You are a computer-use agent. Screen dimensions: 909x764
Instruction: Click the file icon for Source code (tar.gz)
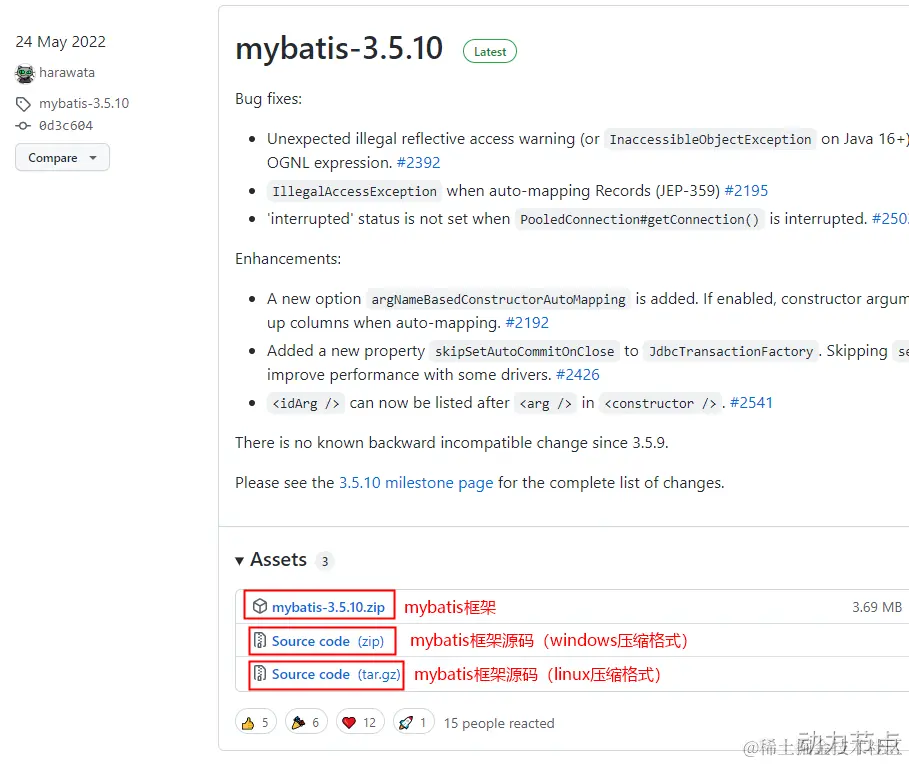(260, 674)
